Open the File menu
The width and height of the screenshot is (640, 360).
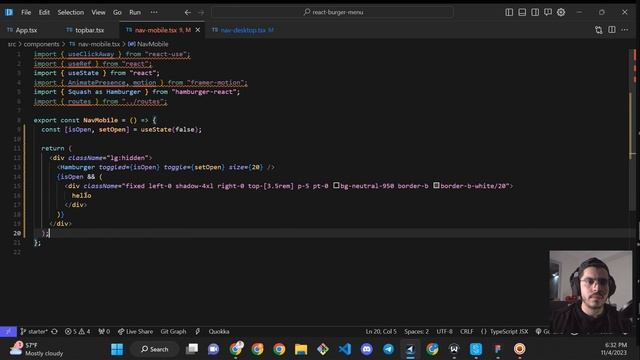tap(26, 12)
